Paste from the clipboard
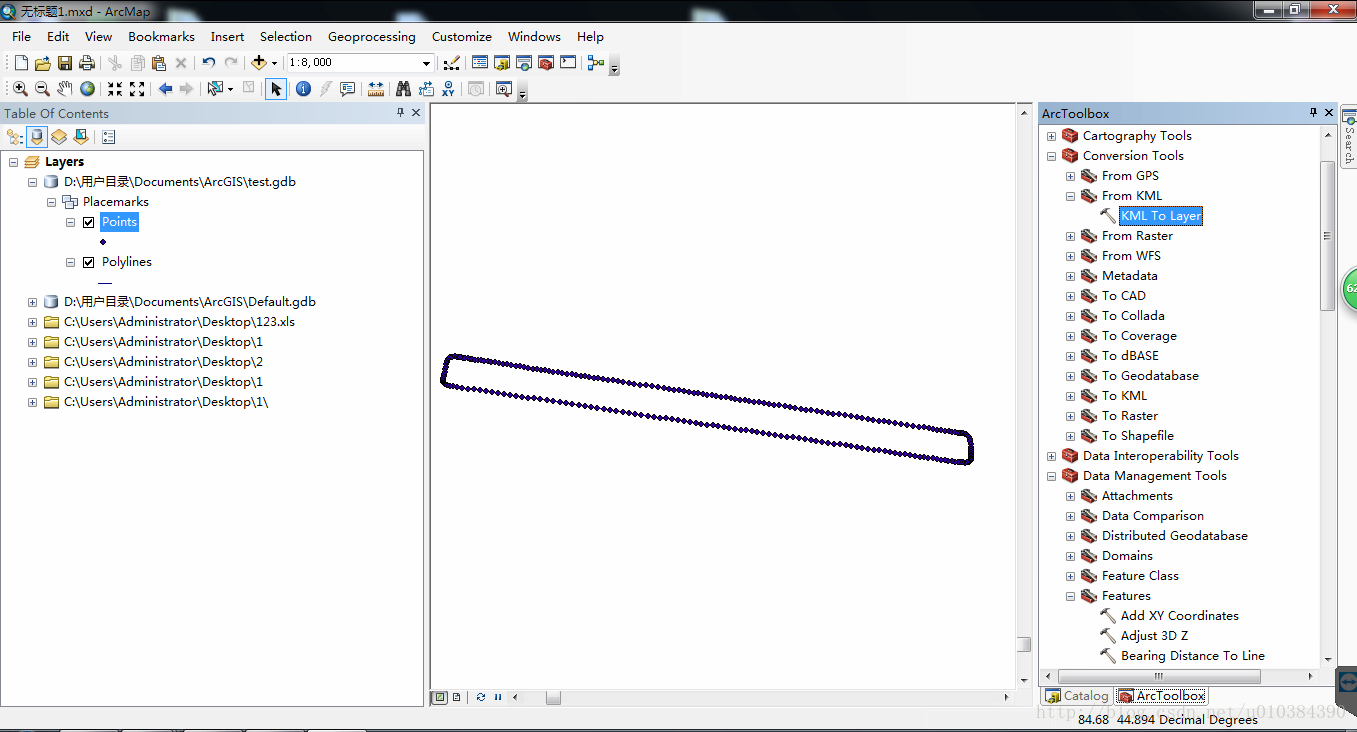 point(159,63)
